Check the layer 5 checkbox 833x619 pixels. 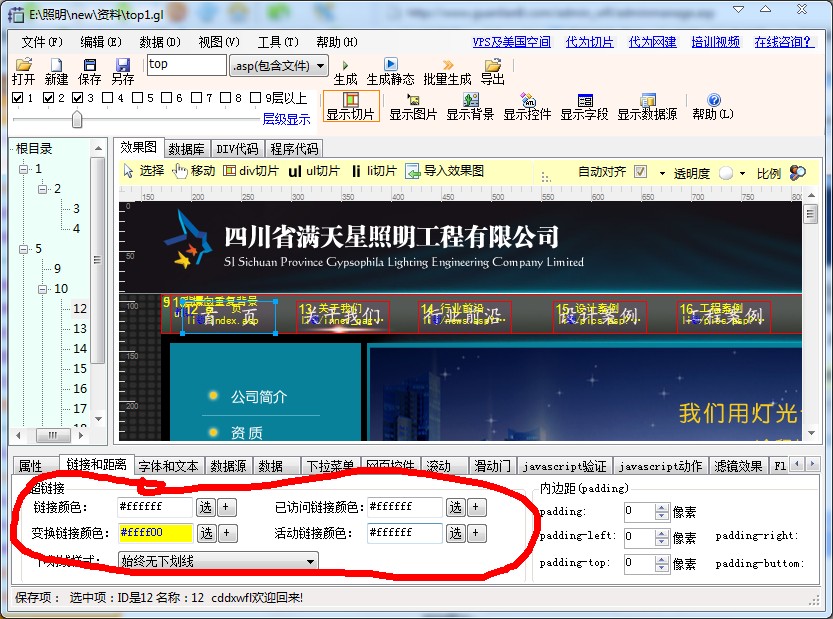pyautogui.click(x=137, y=98)
